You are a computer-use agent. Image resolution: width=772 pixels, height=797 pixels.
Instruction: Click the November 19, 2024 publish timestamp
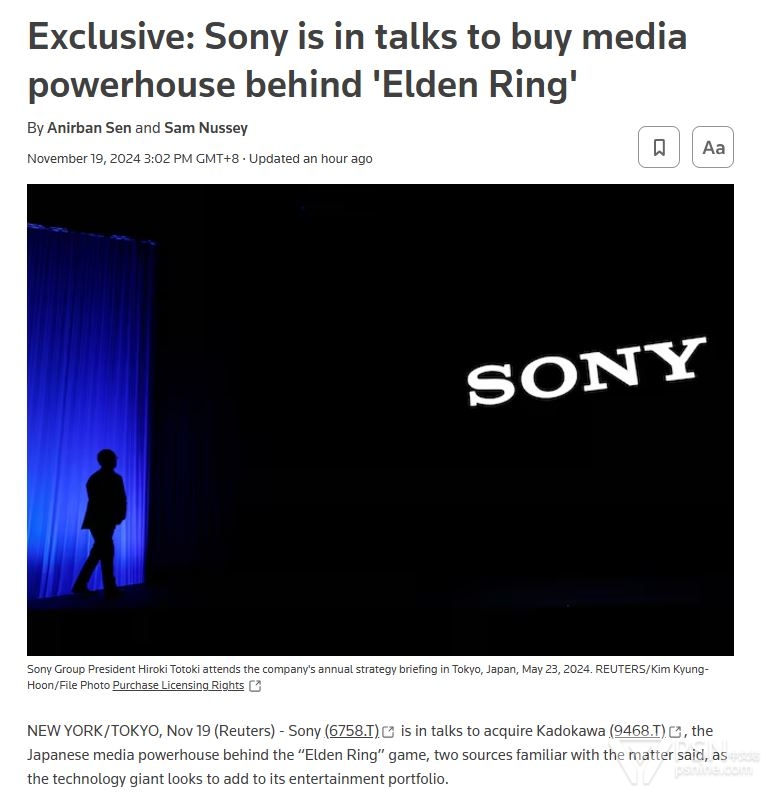click(133, 159)
